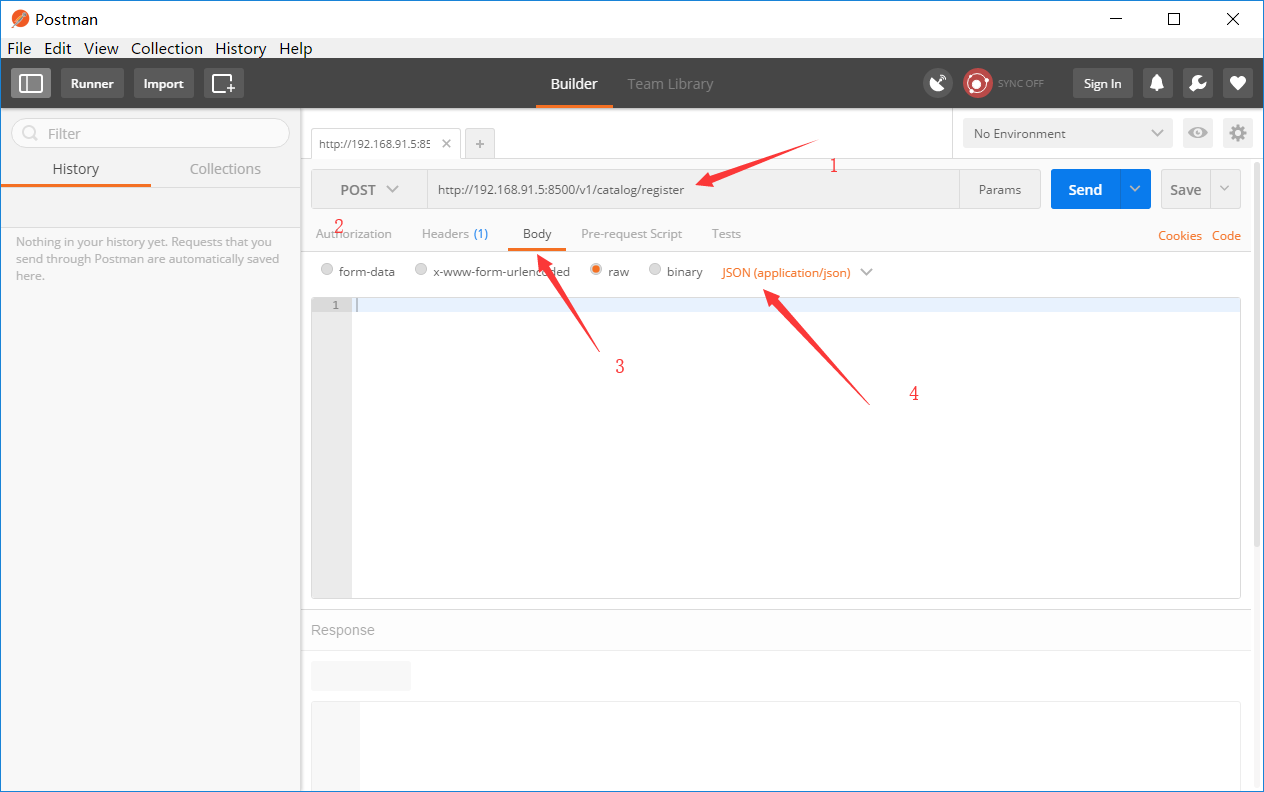Select the Collections sidebar tab
Viewport: 1264px width, 792px height.
click(225, 169)
